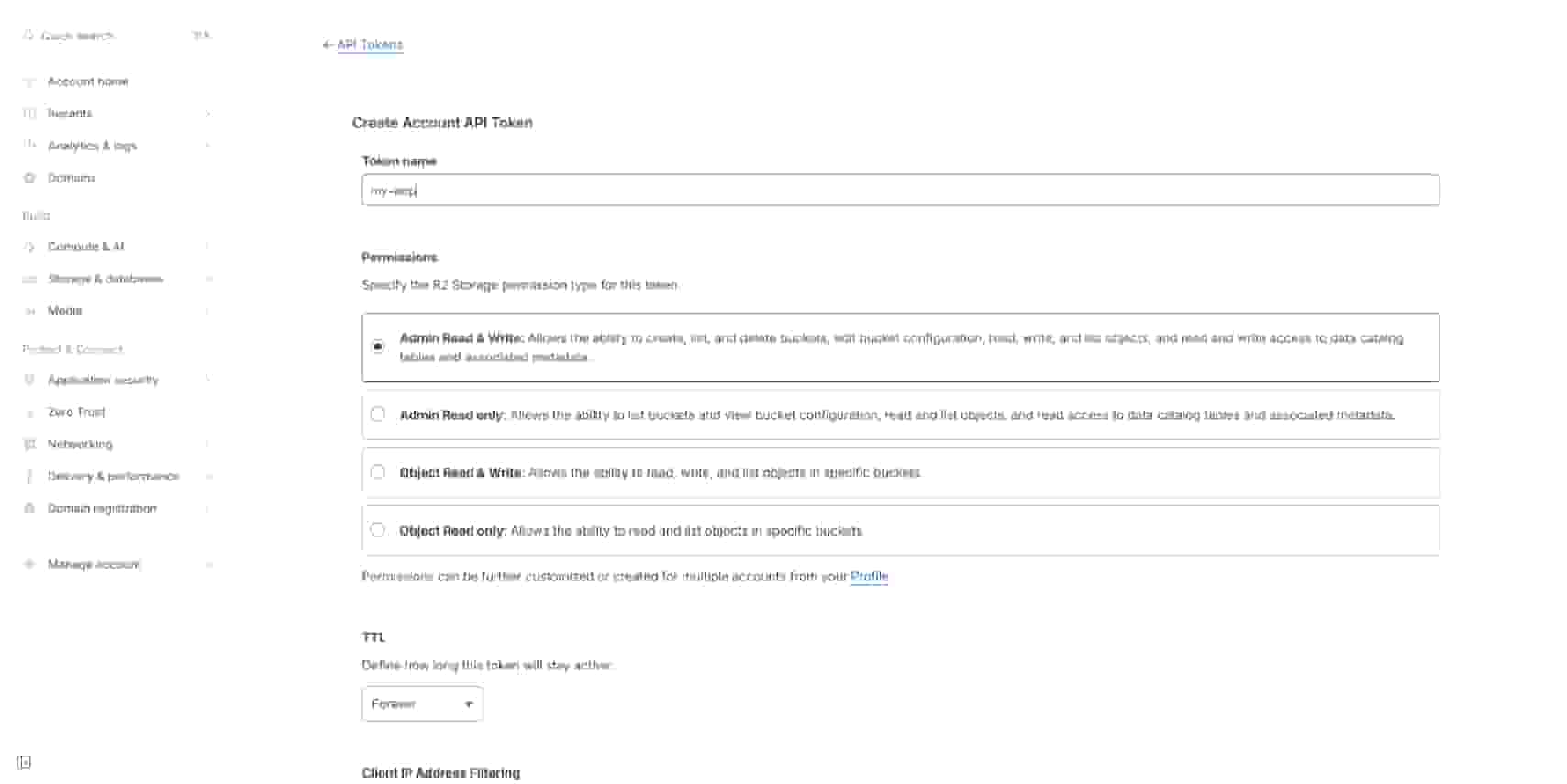Click the Application security shield icon
The width and height of the screenshot is (1567, 784).
tap(29, 380)
